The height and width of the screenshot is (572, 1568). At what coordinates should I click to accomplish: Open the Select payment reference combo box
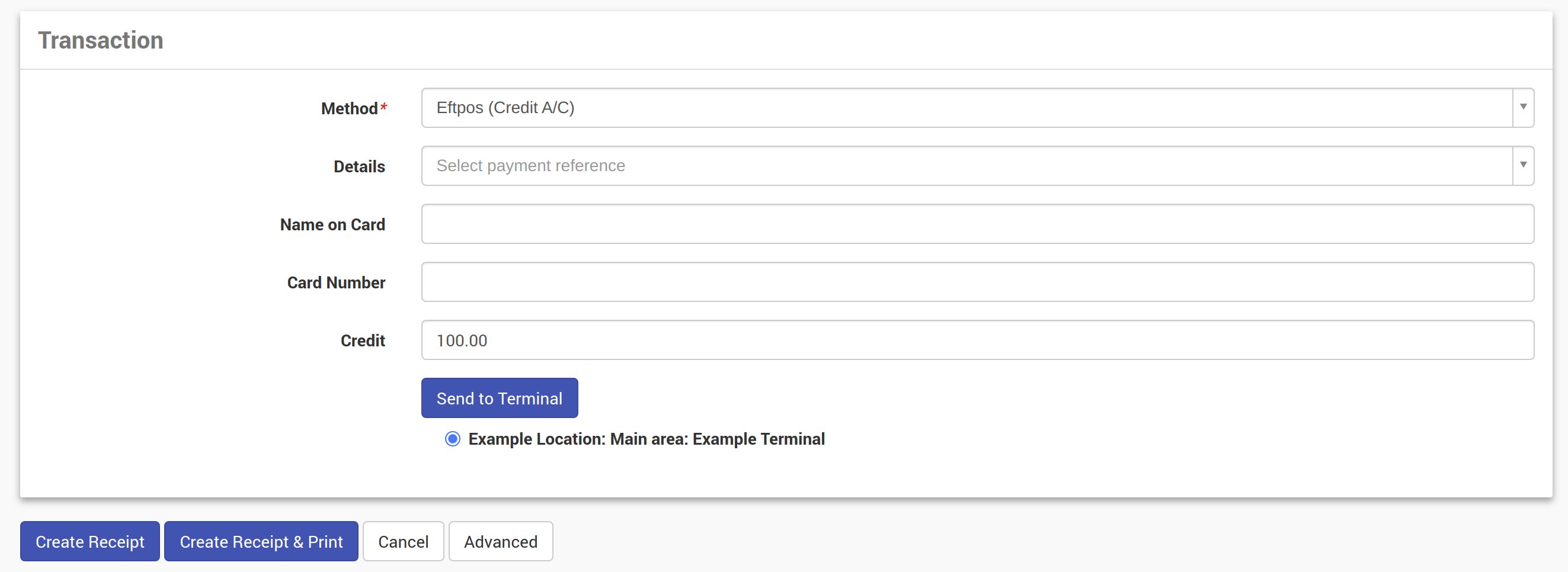click(x=977, y=166)
